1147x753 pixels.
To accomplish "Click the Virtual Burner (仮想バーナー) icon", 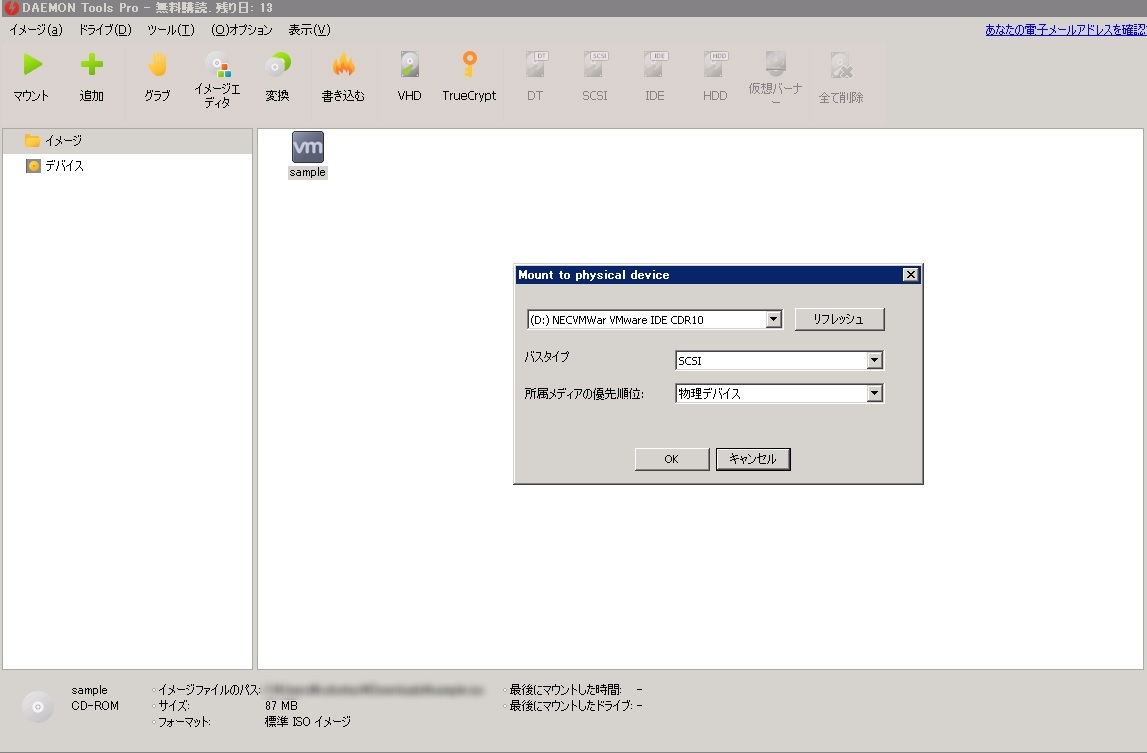I will point(775,64).
